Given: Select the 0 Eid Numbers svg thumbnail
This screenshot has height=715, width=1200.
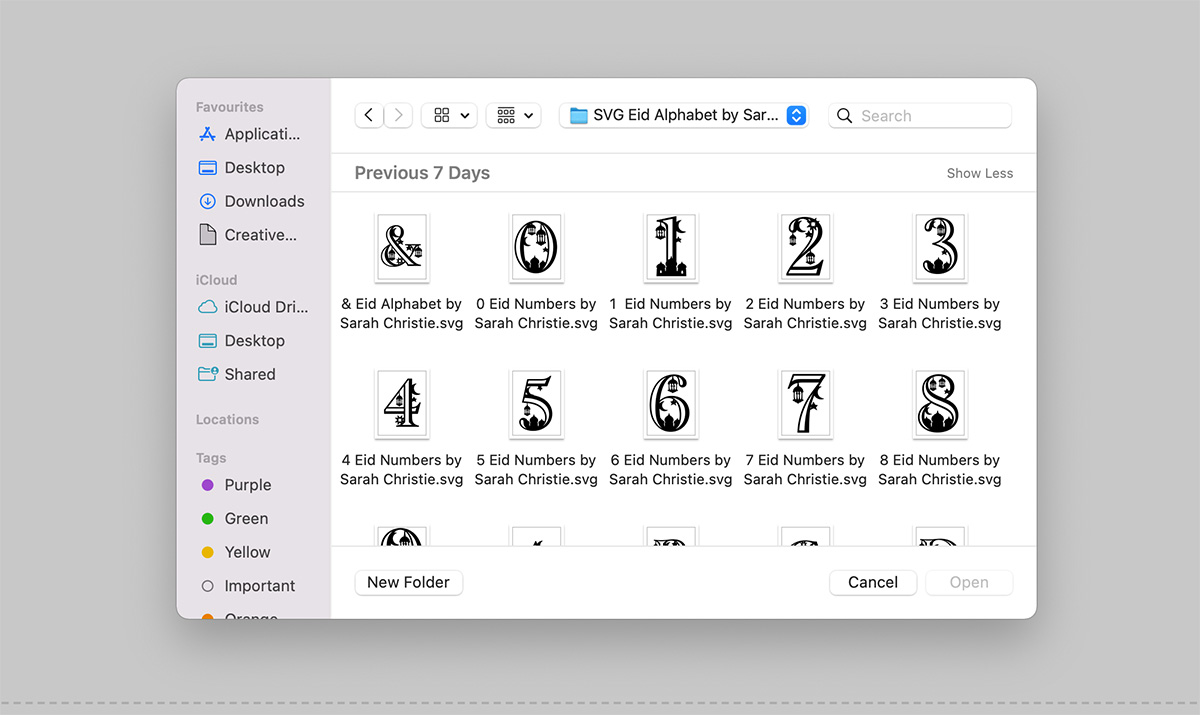Looking at the screenshot, I should click(x=536, y=246).
